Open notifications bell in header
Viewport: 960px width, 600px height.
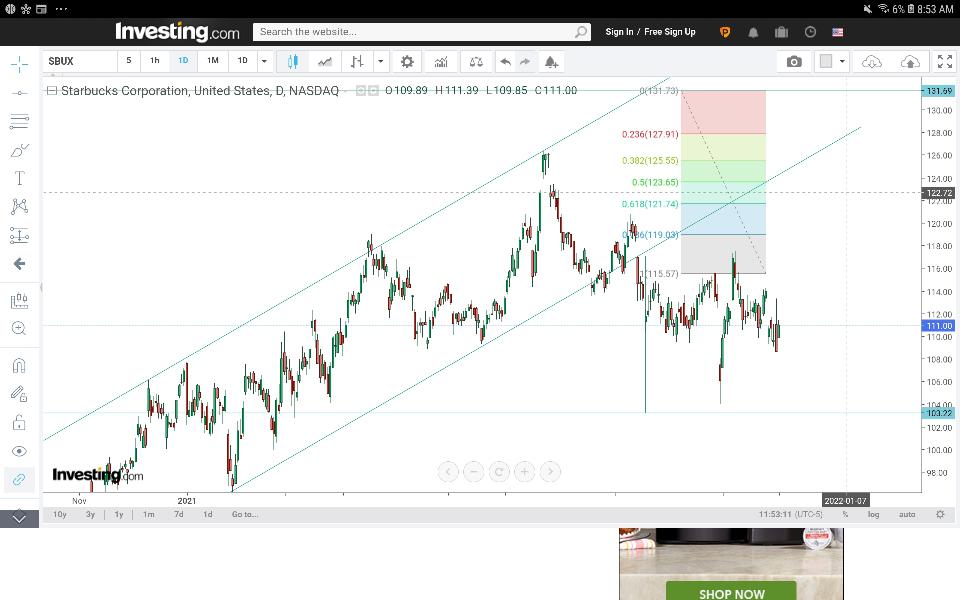pyautogui.click(x=753, y=32)
